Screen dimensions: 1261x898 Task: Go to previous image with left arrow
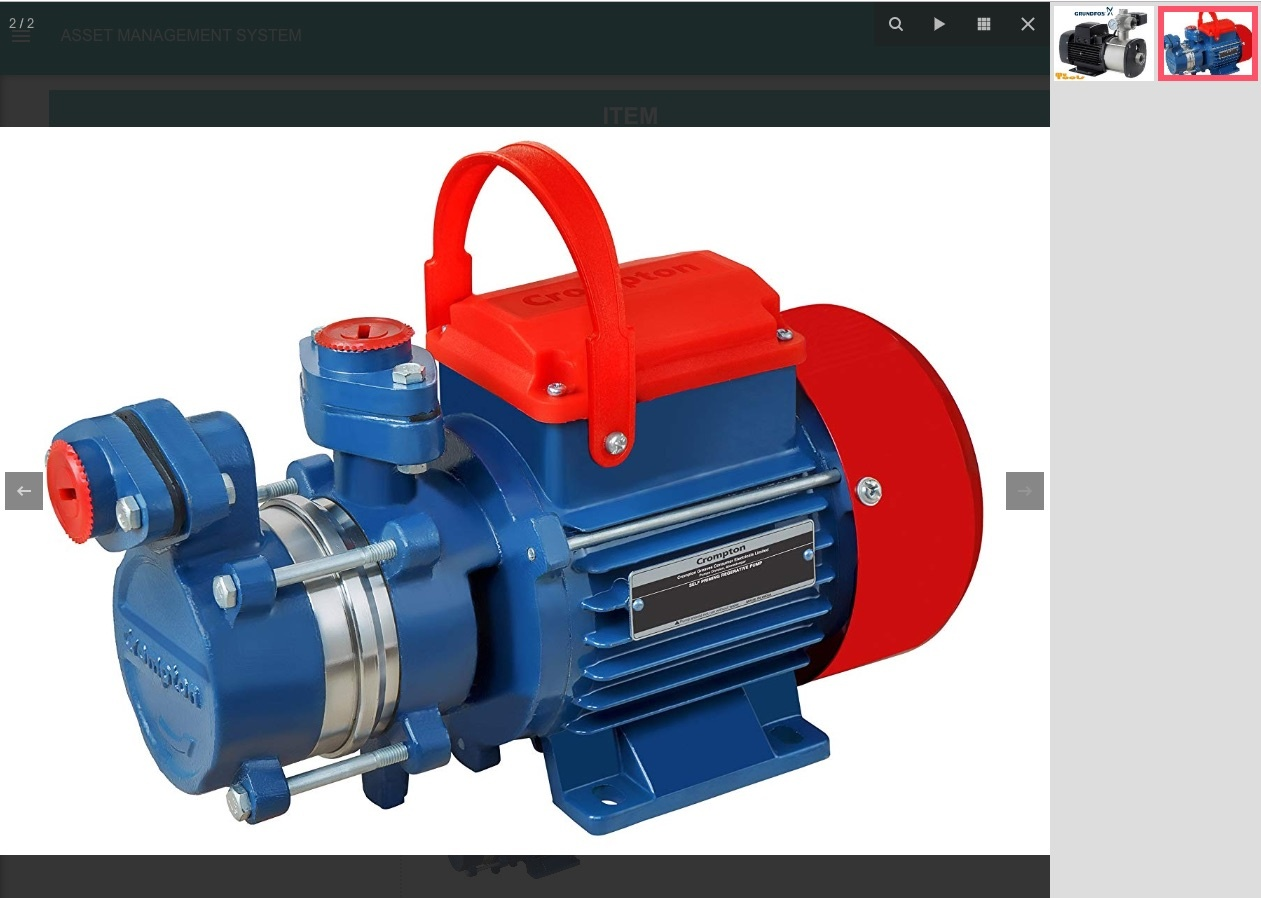pyautogui.click(x=24, y=491)
